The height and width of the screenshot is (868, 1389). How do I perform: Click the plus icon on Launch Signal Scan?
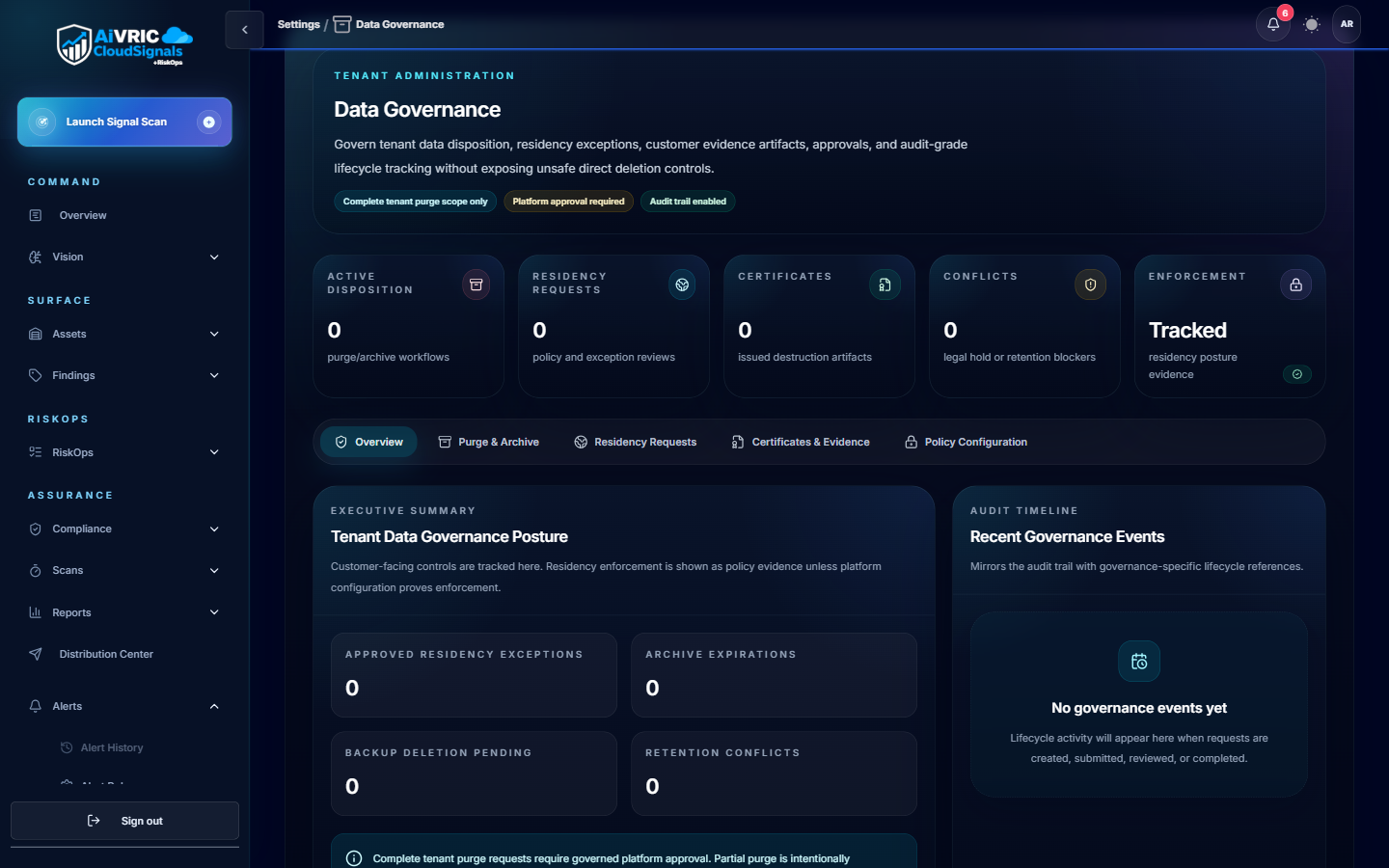pyautogui.click(x=208, y=122)
